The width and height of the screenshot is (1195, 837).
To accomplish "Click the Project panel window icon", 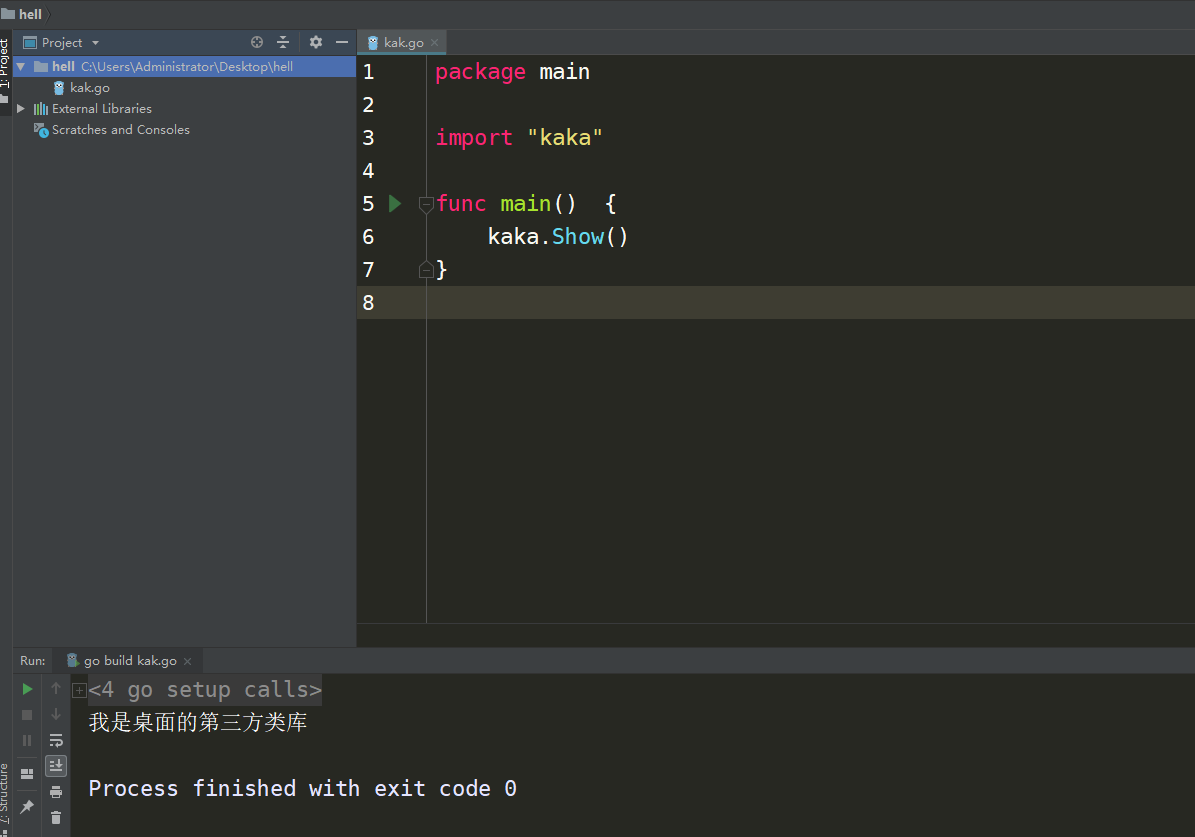I will [x=30, y=43].
